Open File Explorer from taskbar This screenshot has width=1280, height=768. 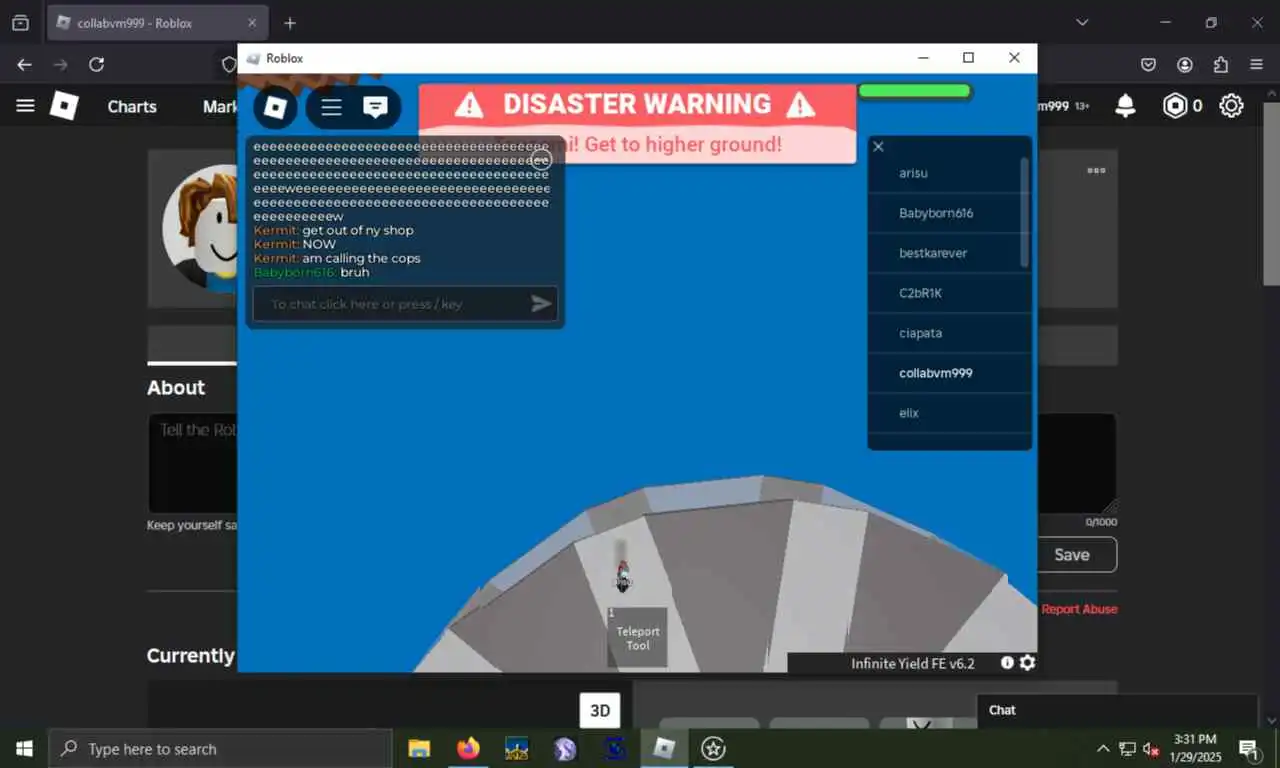click(419, 748)
